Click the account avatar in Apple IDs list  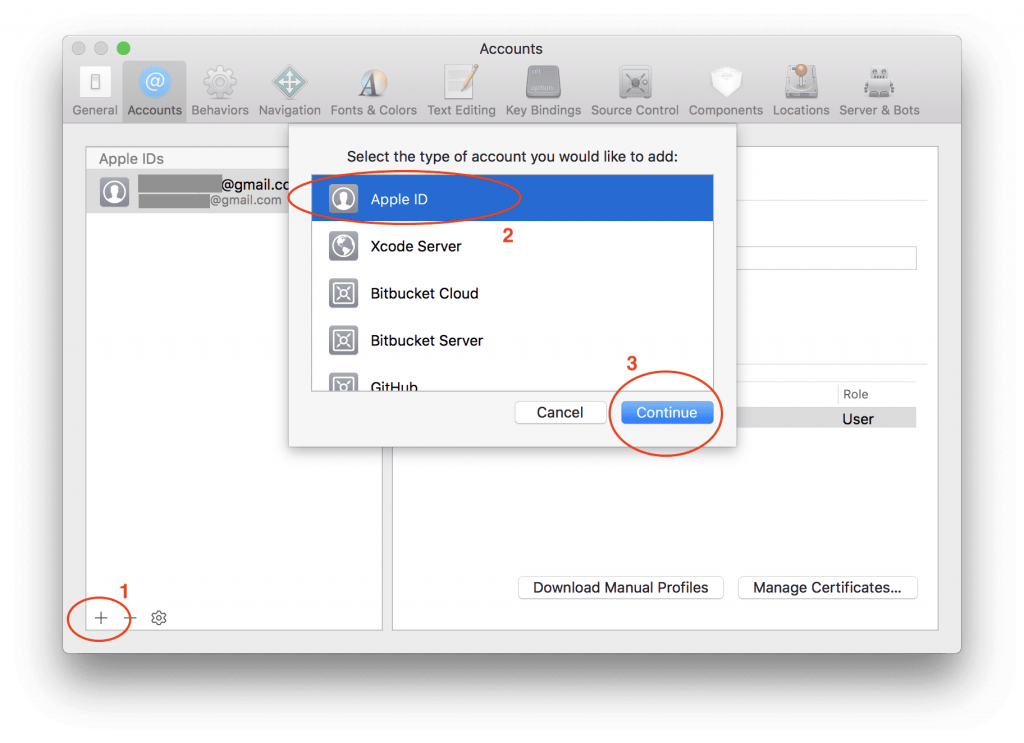click(x=114, y=192)
